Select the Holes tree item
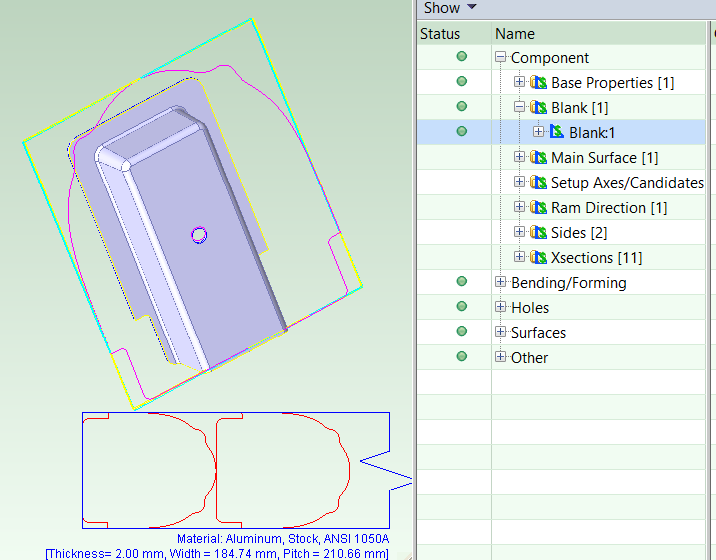Screen dimensions: 716x560 (x=529, y=308)
